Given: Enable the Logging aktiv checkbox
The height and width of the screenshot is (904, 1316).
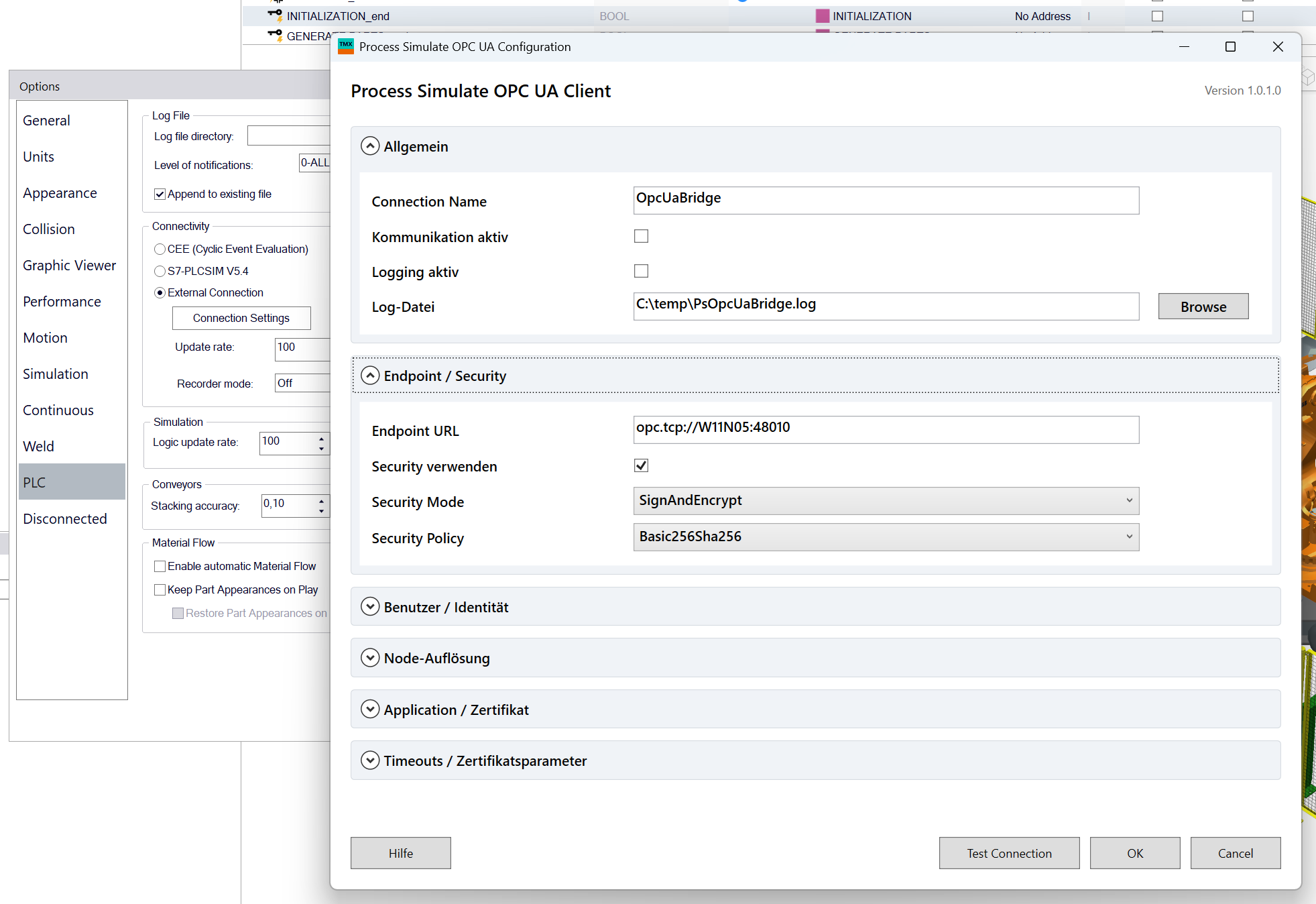Looking at the screenshot, I should click(x=641, y=271).
